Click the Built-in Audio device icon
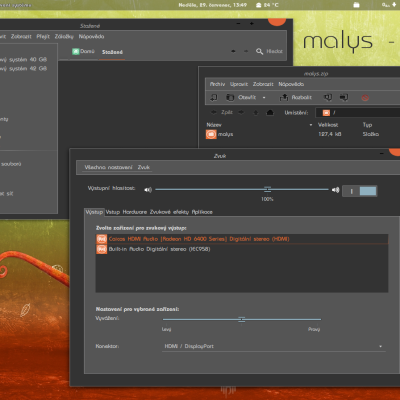The height and width of the screenshot is (400, 400). 101,249
